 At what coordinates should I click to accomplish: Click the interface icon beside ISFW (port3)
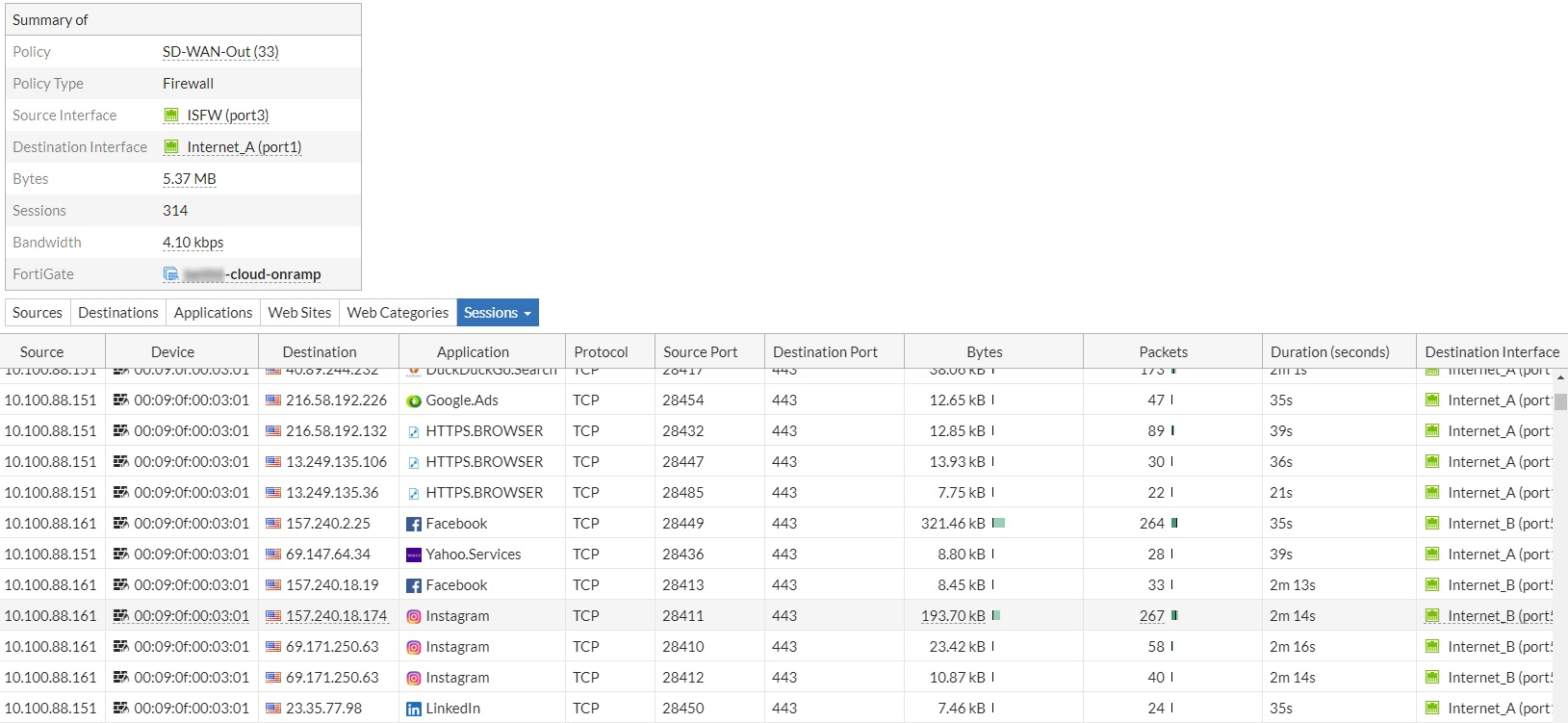(171, 116)
